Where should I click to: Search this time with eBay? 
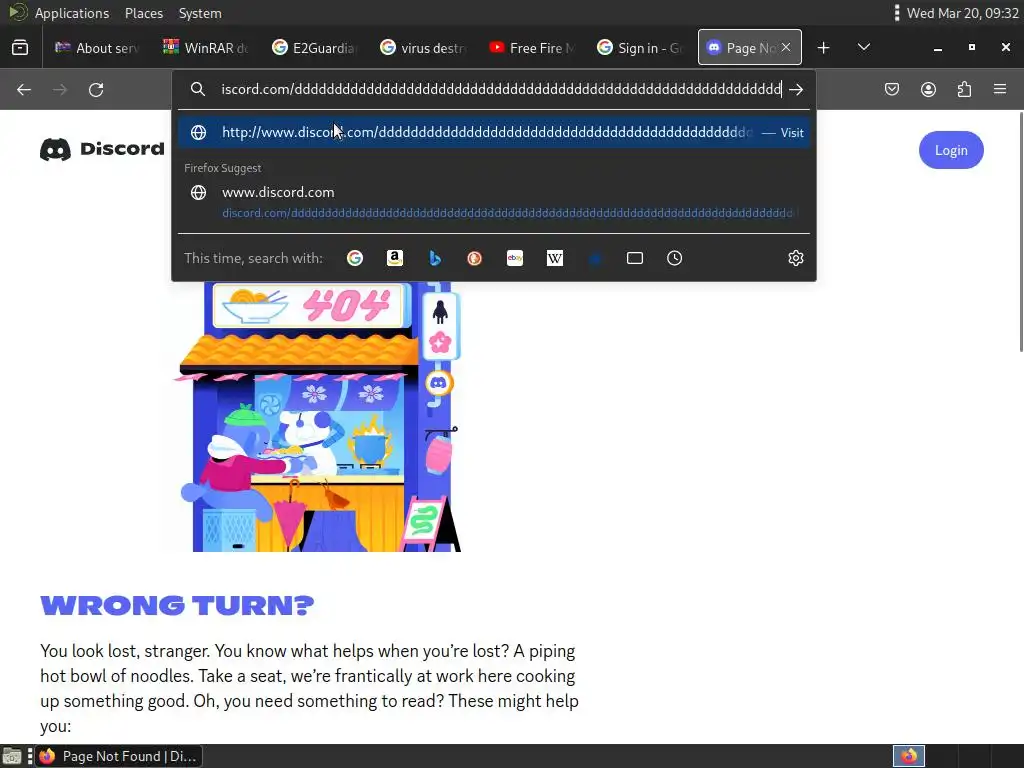[515, 258]
